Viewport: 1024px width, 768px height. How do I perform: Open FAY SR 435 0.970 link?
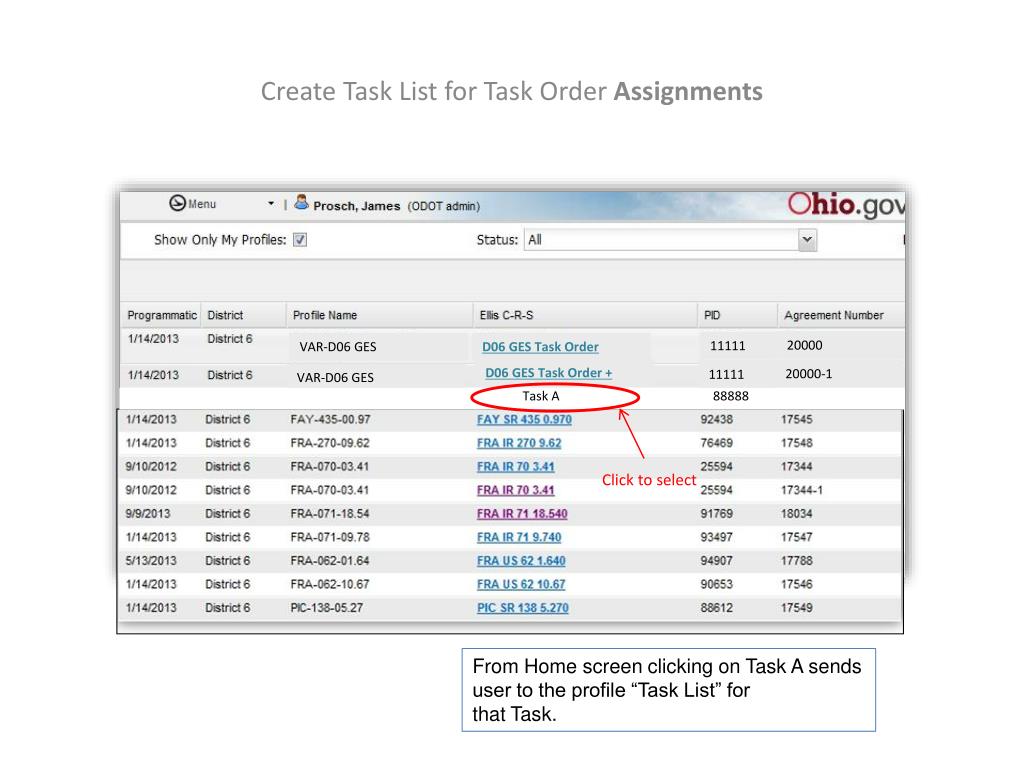(524, 419)
